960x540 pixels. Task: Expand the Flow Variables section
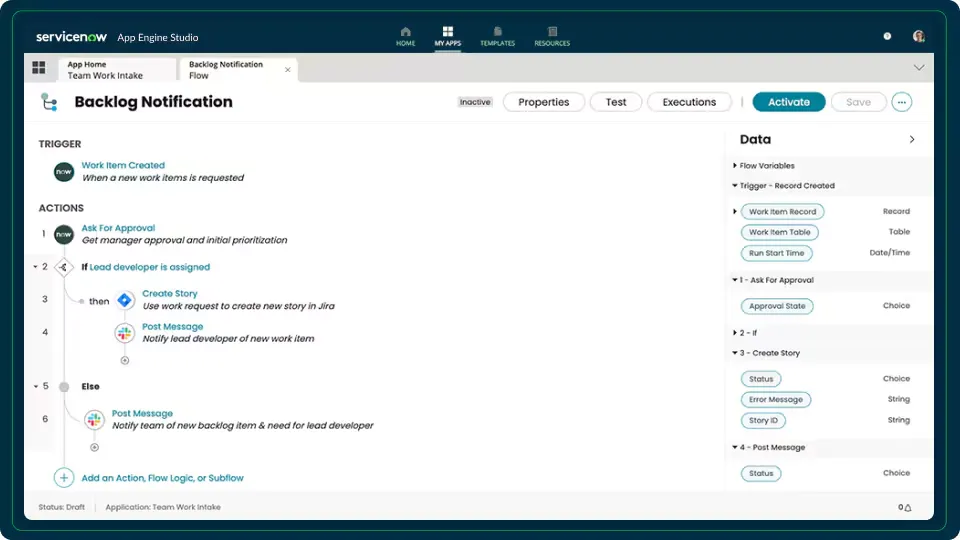pos(735,166)
